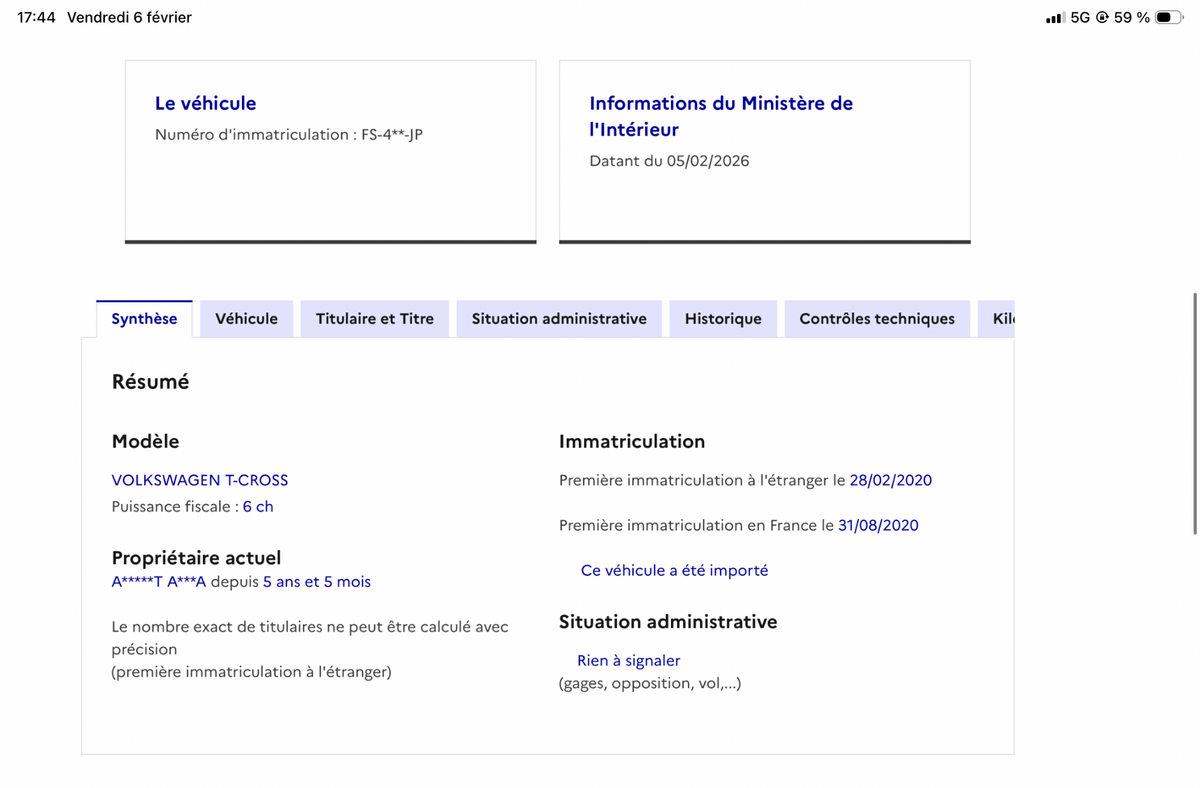Tap the cellular signal bars icon
The image size is (1200, 788).
[1055, 17]
